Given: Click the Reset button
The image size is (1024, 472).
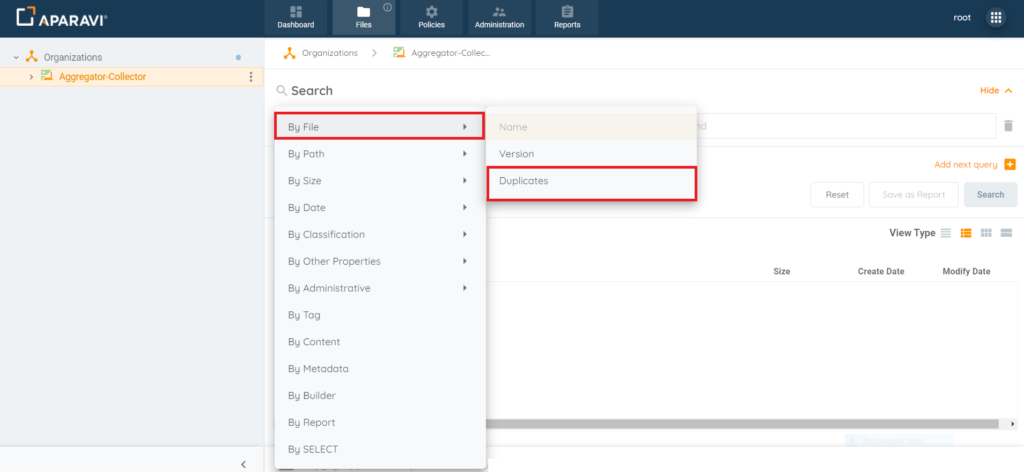Looking at the screenshot, I should click(x=836, y=195).
